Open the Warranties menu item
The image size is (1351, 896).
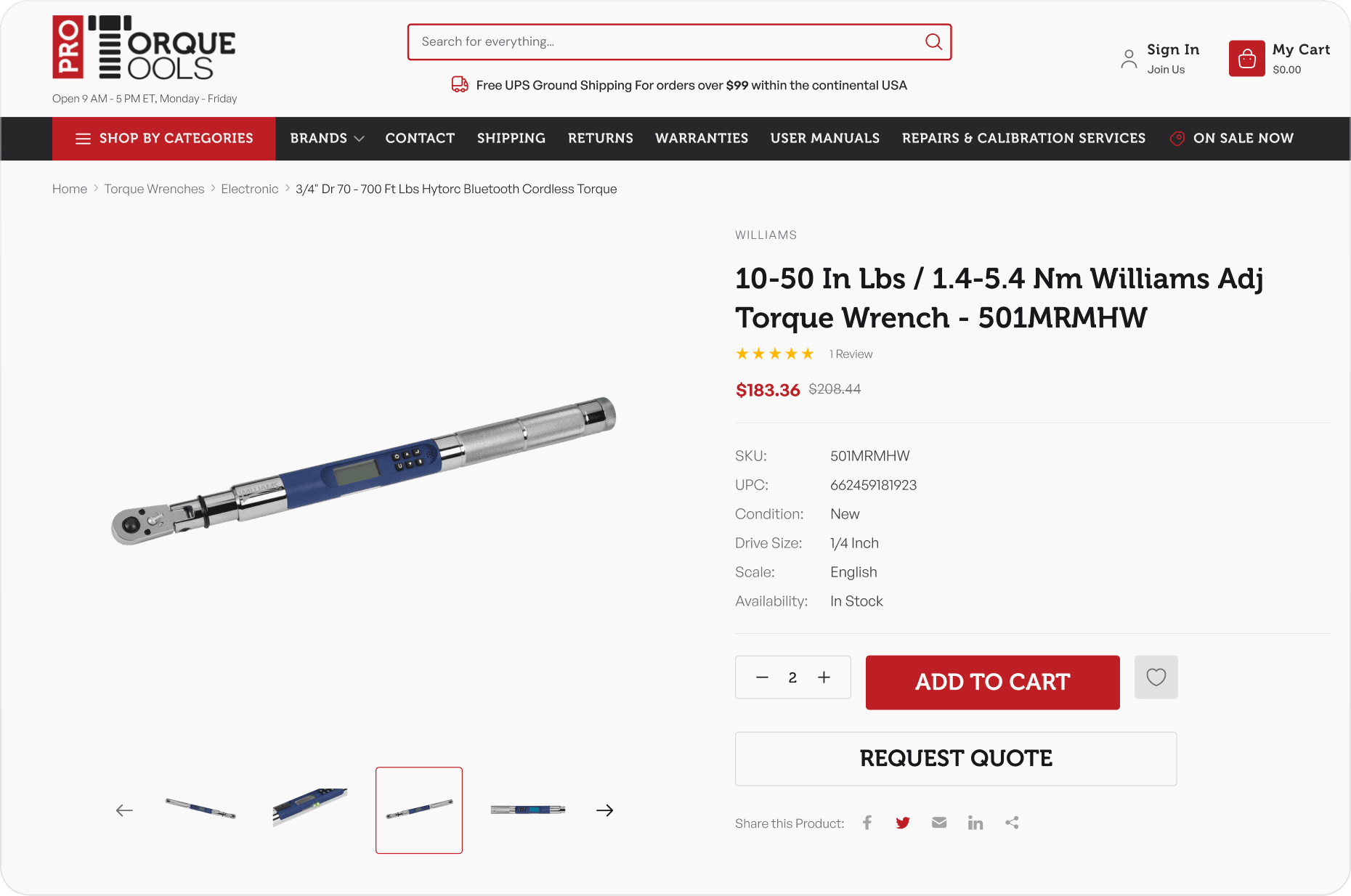tap(702, 138)
